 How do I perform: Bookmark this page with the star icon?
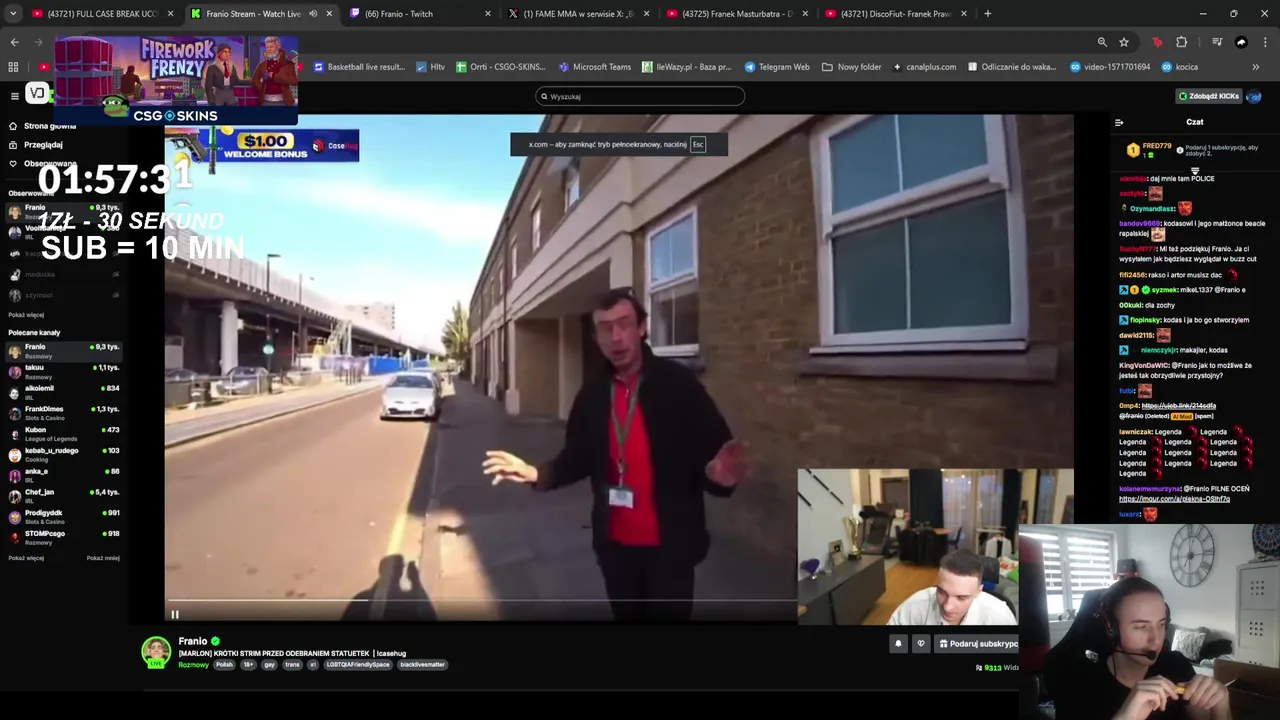pos(1124,42)
